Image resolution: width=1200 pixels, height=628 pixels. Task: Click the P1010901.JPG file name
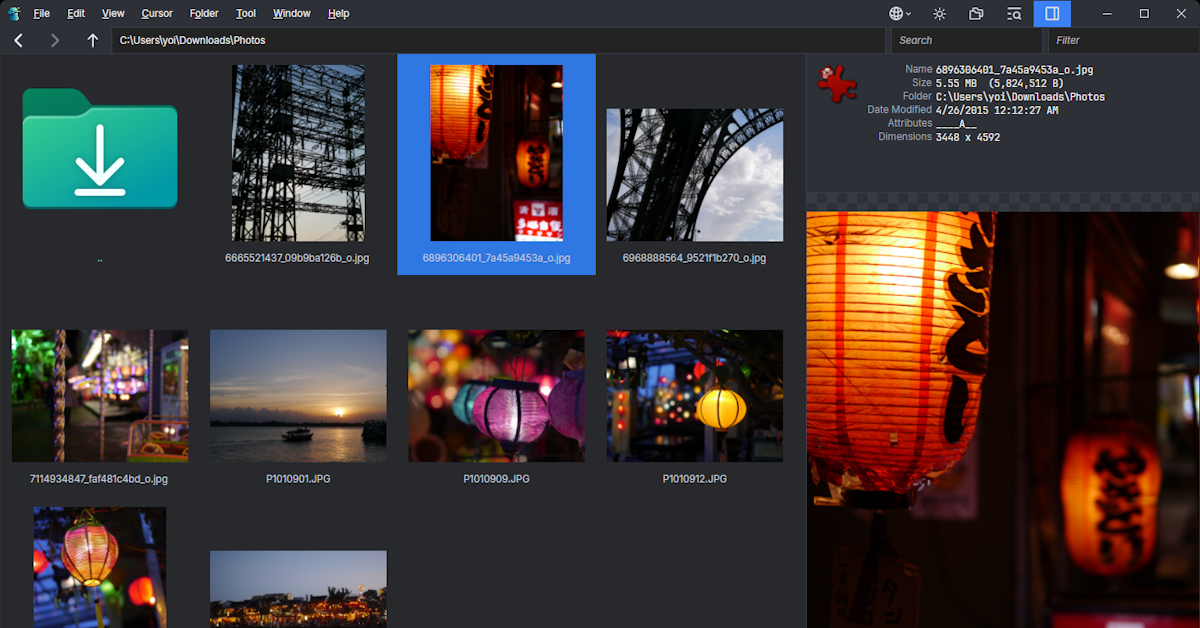298,479
